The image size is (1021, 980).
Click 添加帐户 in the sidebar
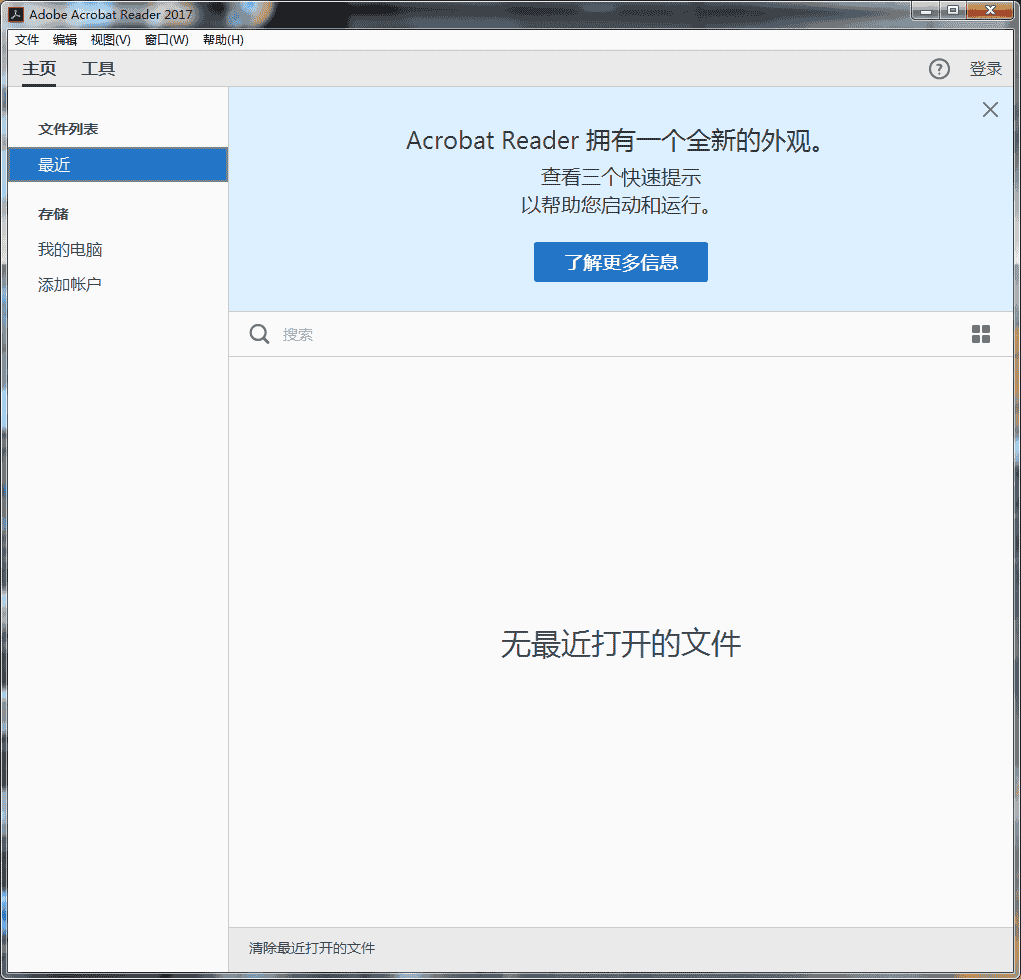click(x=70, y=285)
